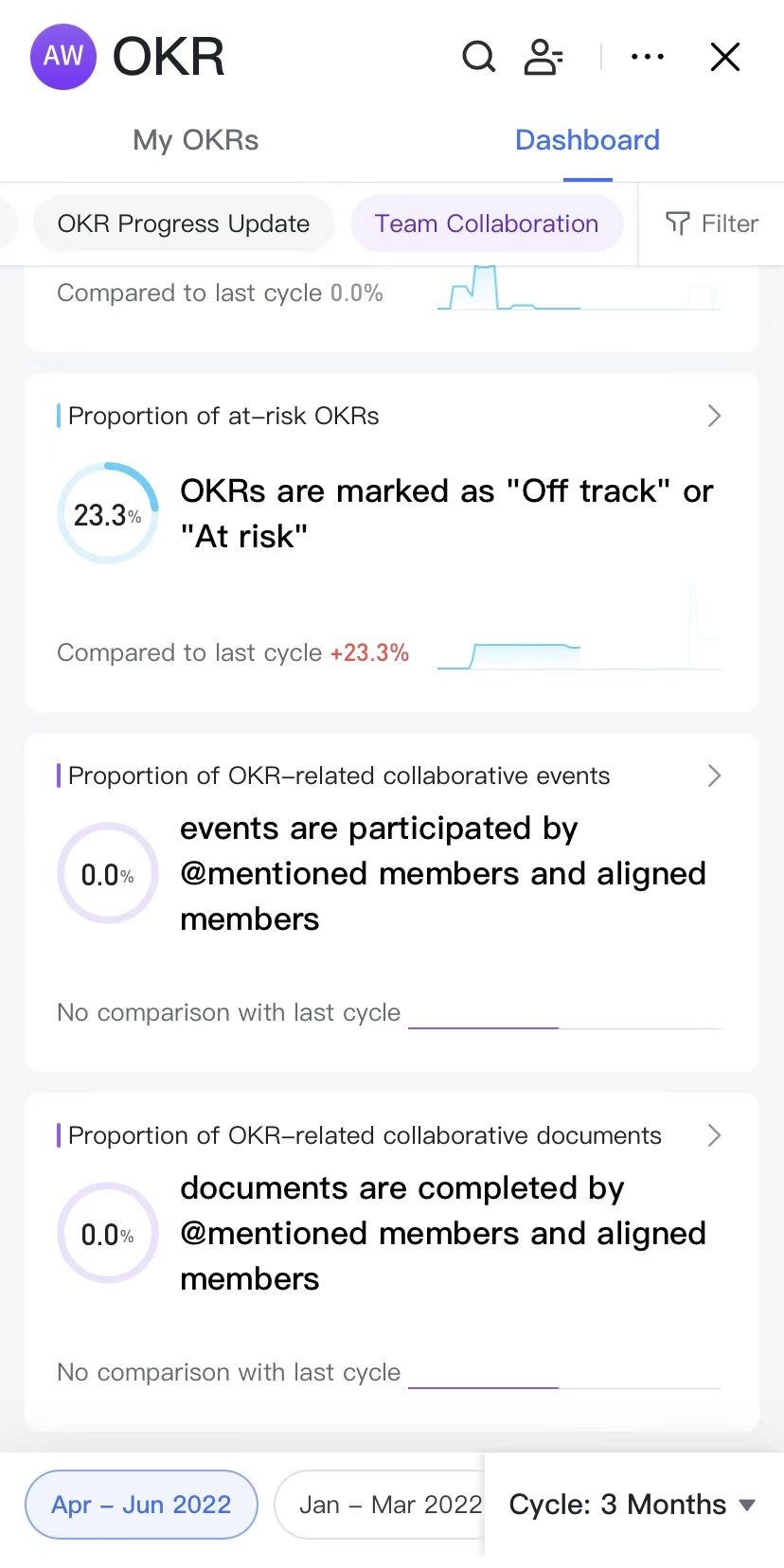Viewport: 784px width, 1568px height.
Task: Open the search magnifier icon
Action: 478,57
